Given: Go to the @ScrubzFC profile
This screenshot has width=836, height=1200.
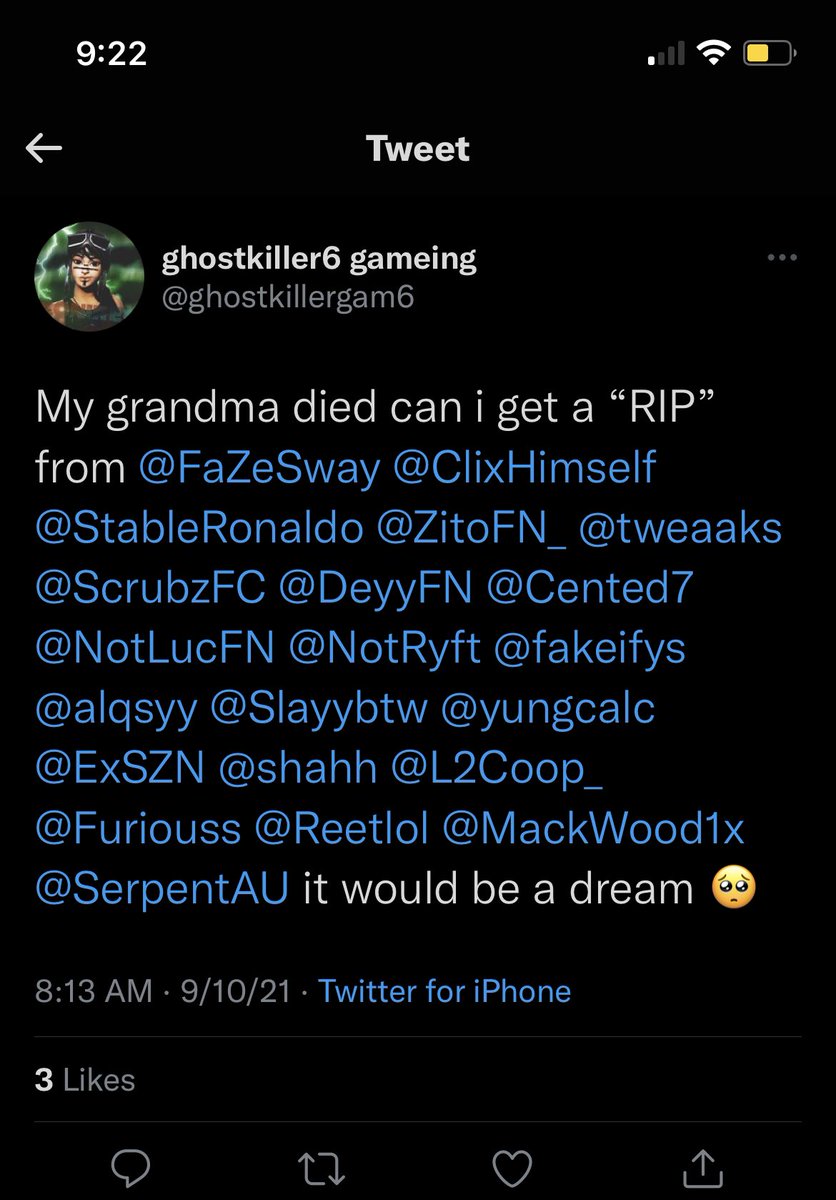Looking at the screenshot, I should [x=151, y=588].
